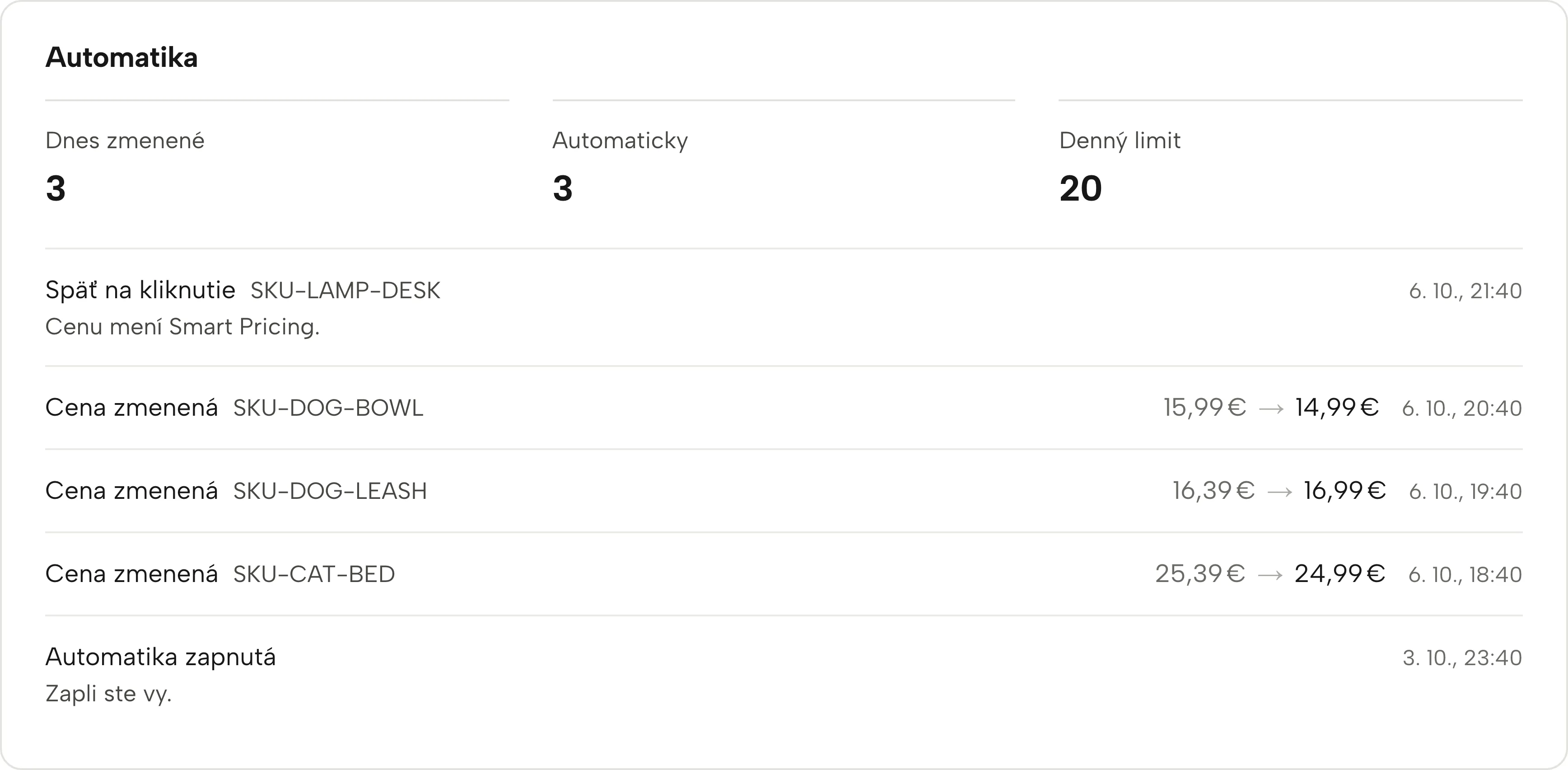Select the Dnes zmenené stat tile
Viewport: 1568px width, 770px height.
[x=277, y=161]
